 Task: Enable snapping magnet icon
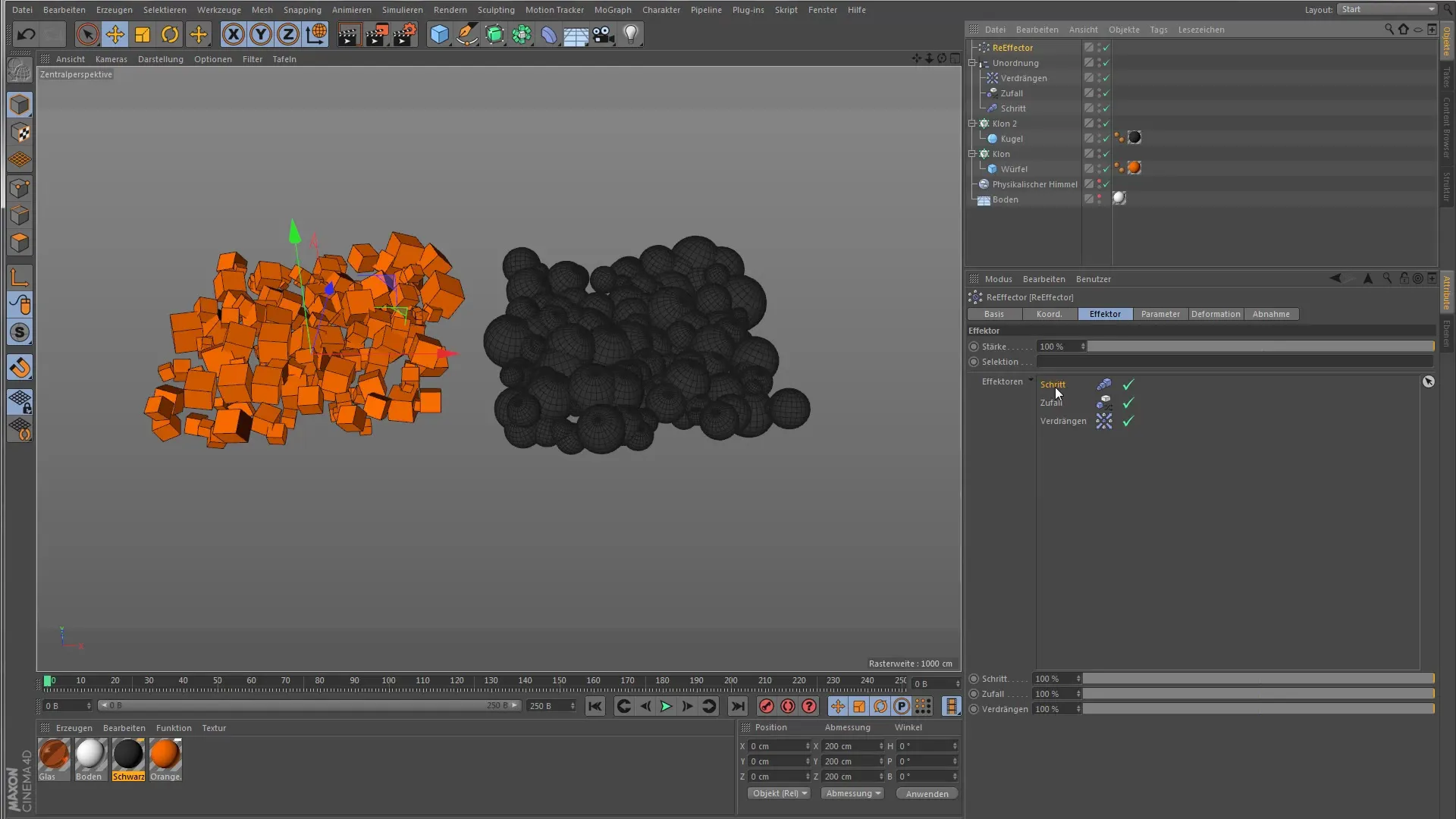tap(20, 368)
